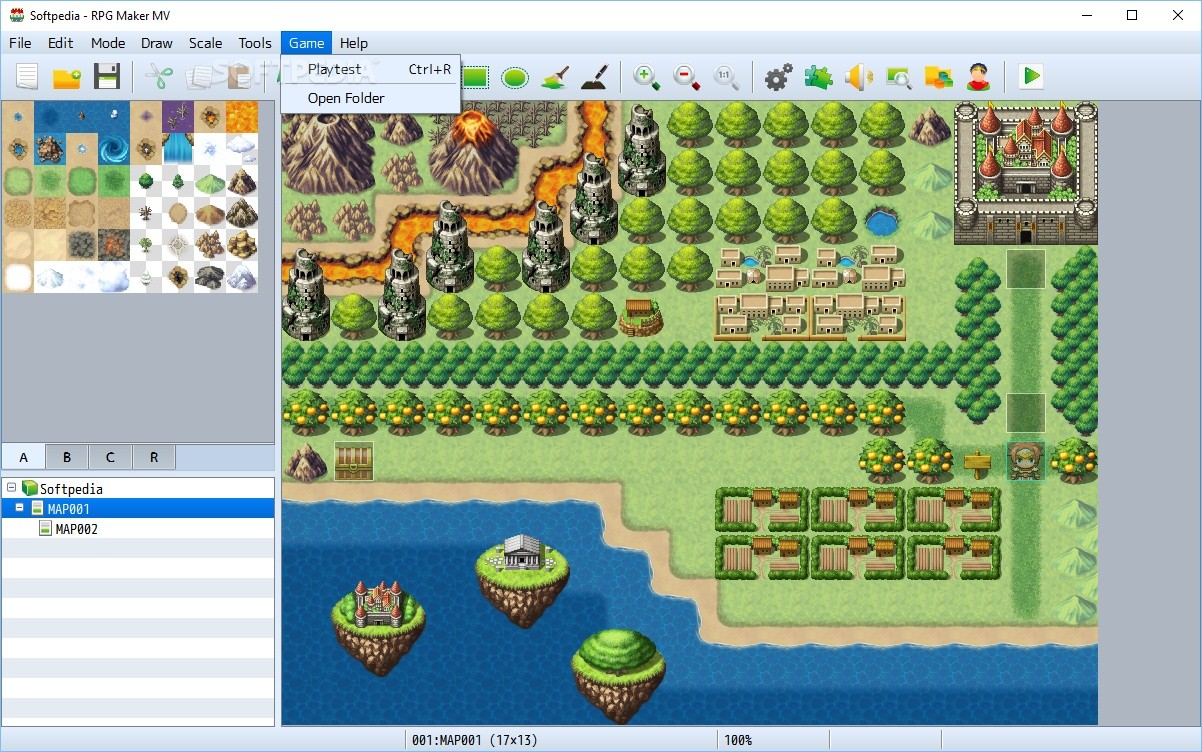Zoom in with the green magnifier
Screen dimensions: 1202x752
pyautogui.click(x=647, y=77)
